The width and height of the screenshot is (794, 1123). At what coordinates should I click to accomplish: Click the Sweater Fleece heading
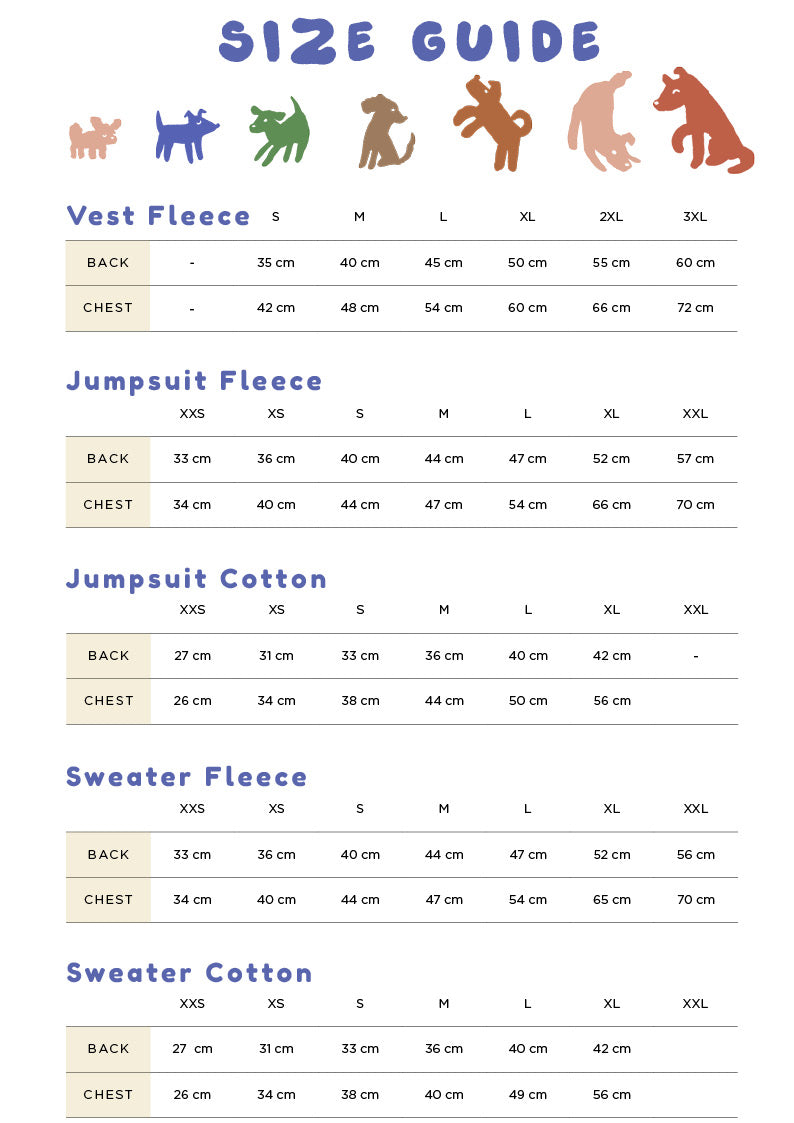click(186, 777)
